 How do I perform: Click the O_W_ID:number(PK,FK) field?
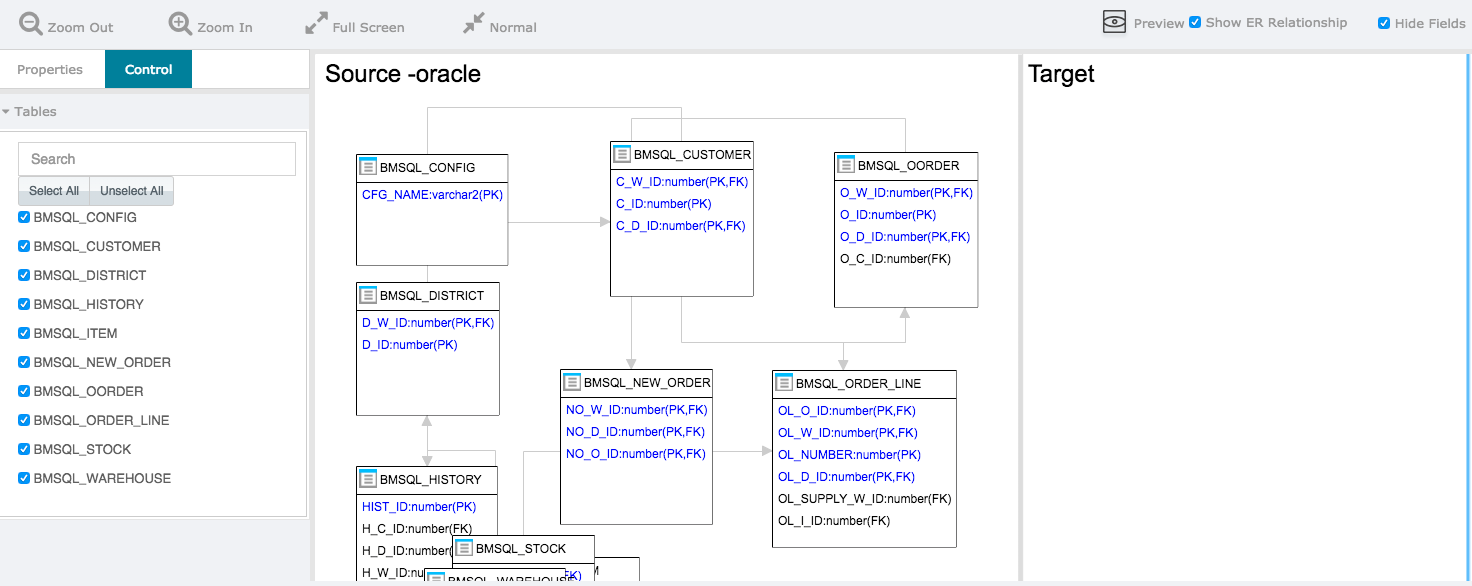[x=906, y=193]
